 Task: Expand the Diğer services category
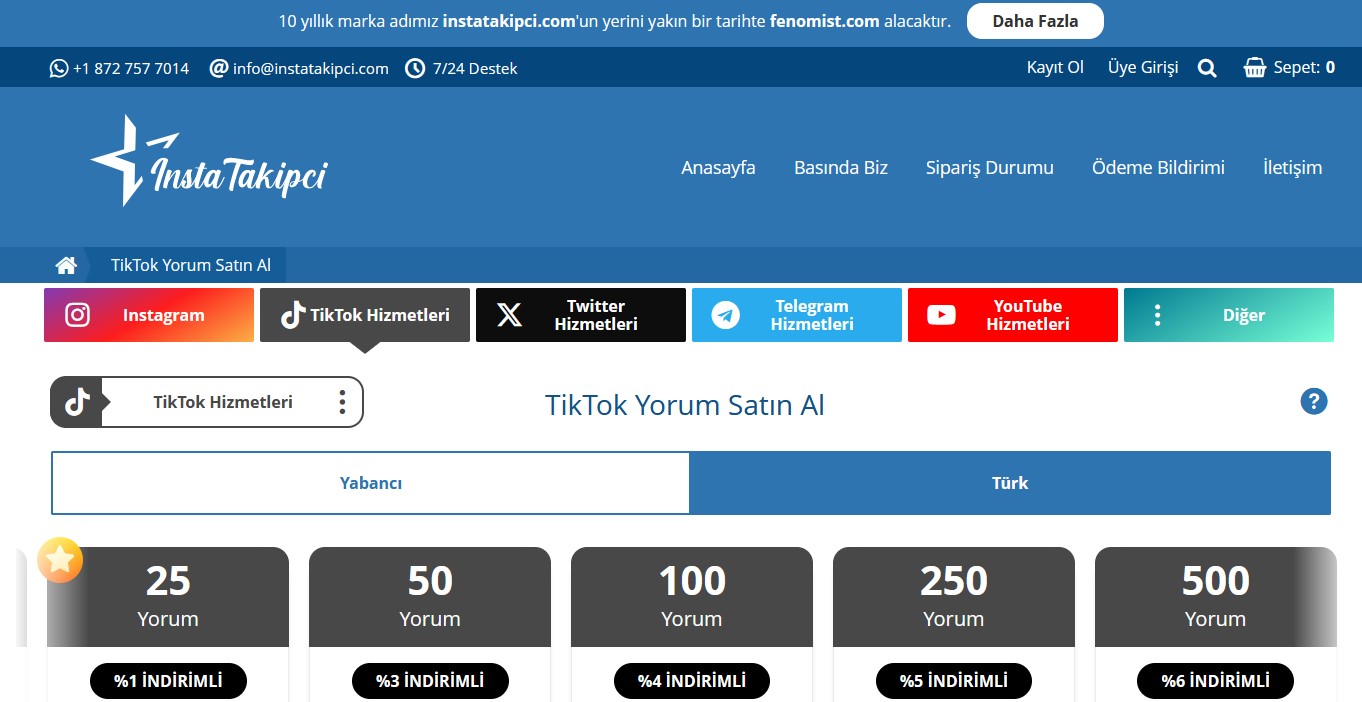[x=1228, y=315]
